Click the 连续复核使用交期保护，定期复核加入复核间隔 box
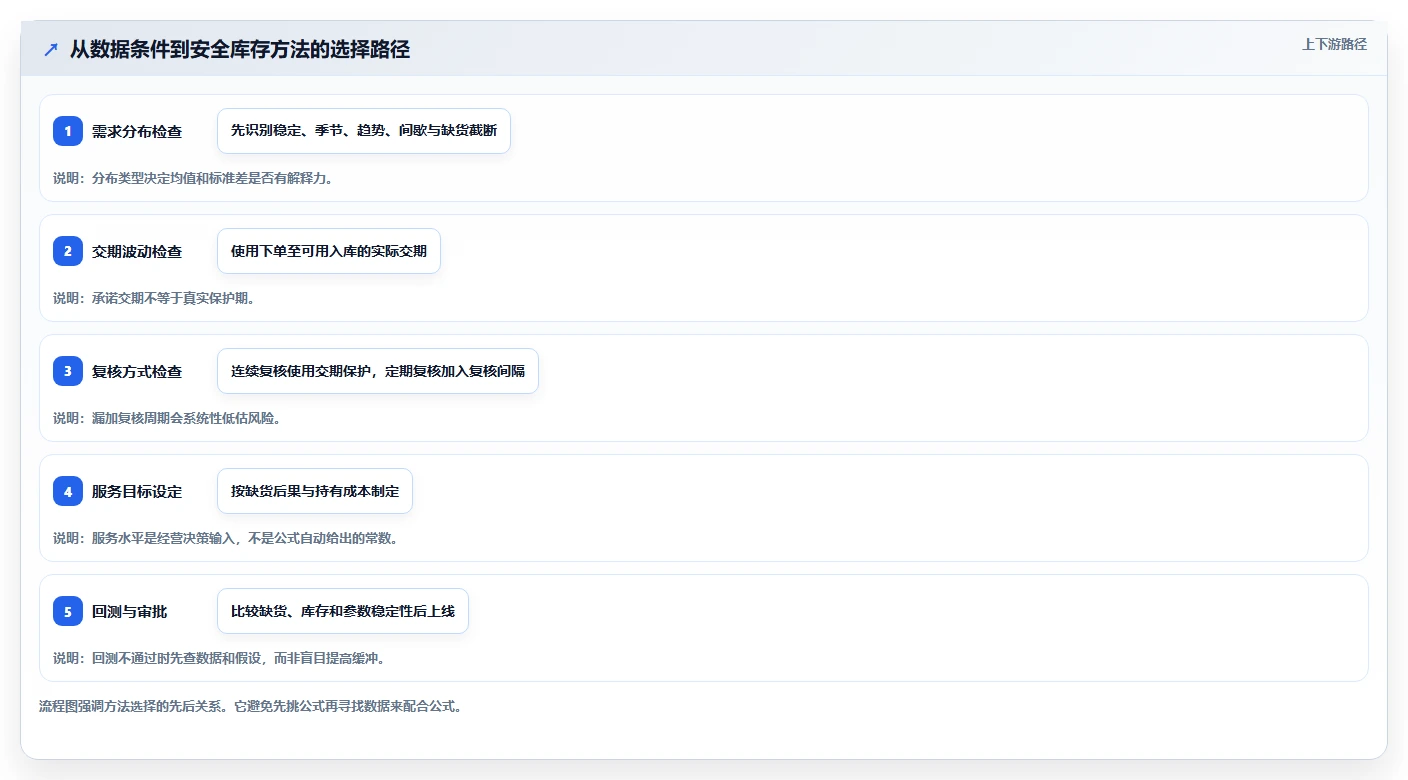This screenshot has height=780, width=1408. (378, 371)
